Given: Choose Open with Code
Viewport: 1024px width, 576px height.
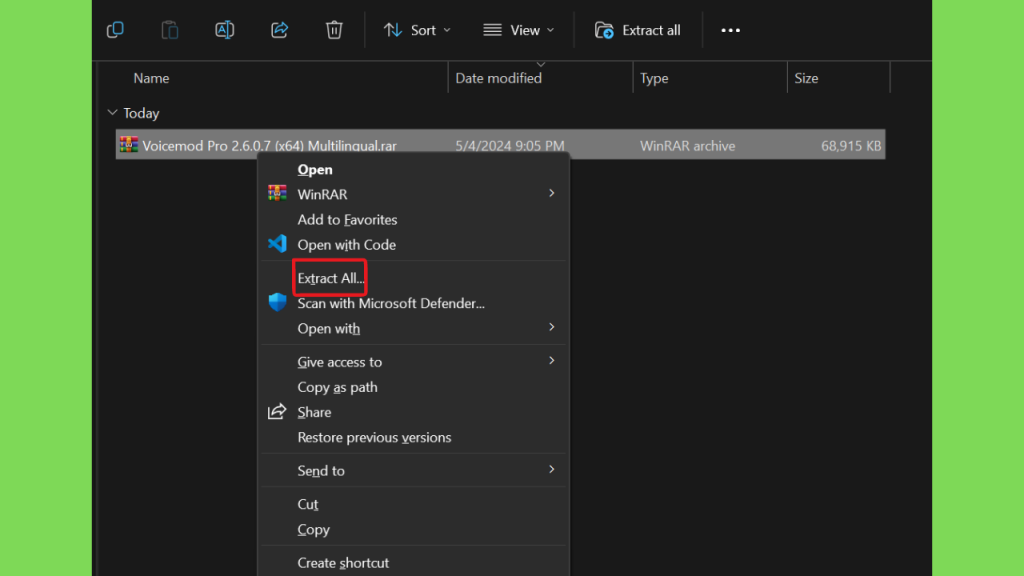Looking at the screenshot, I should (346, 245).
